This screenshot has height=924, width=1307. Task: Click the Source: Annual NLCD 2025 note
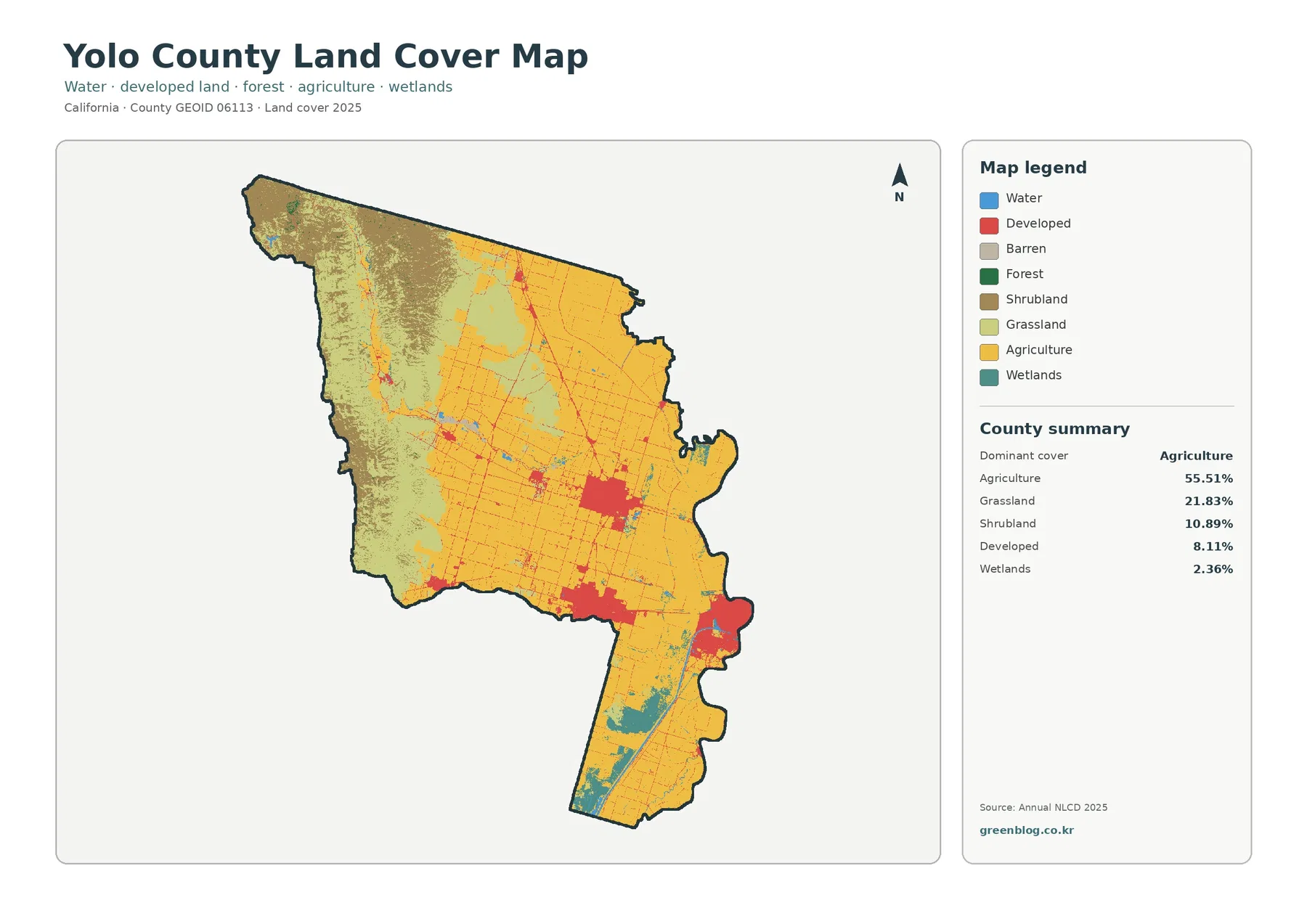pyautogui.click(x=1043, y=807)
